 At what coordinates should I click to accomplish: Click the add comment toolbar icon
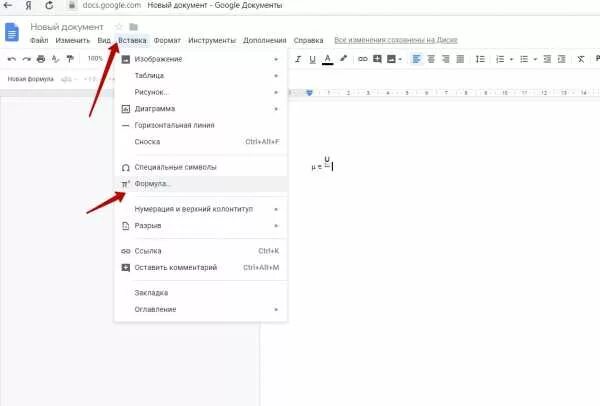pyautogui.click(x=377, y=59)
